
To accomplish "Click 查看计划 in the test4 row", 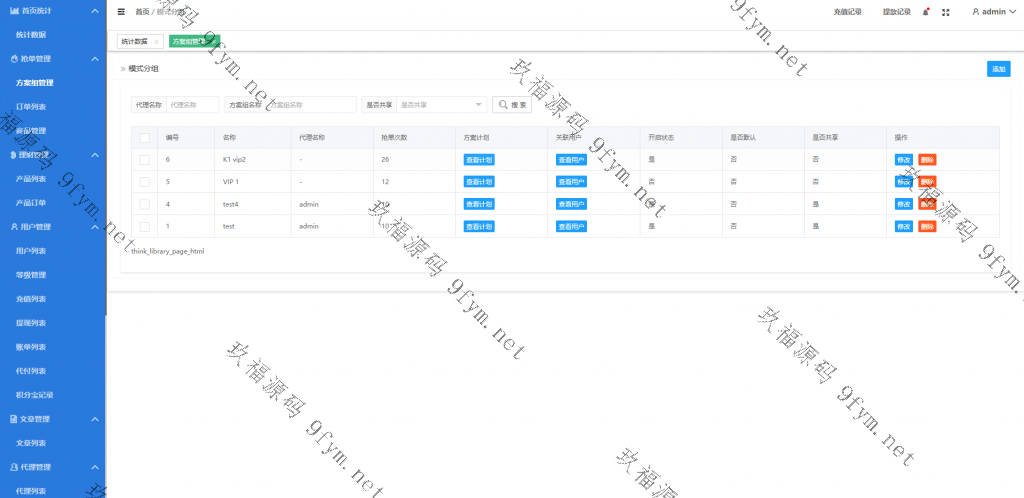I will pyautogui.click(x=479, y=204).
